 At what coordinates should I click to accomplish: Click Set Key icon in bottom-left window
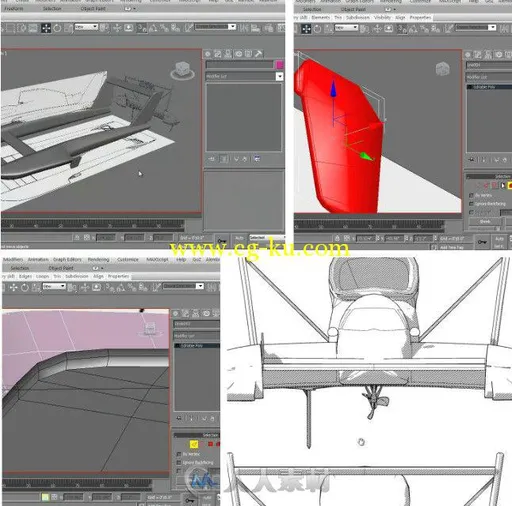(x=189, y=501)
